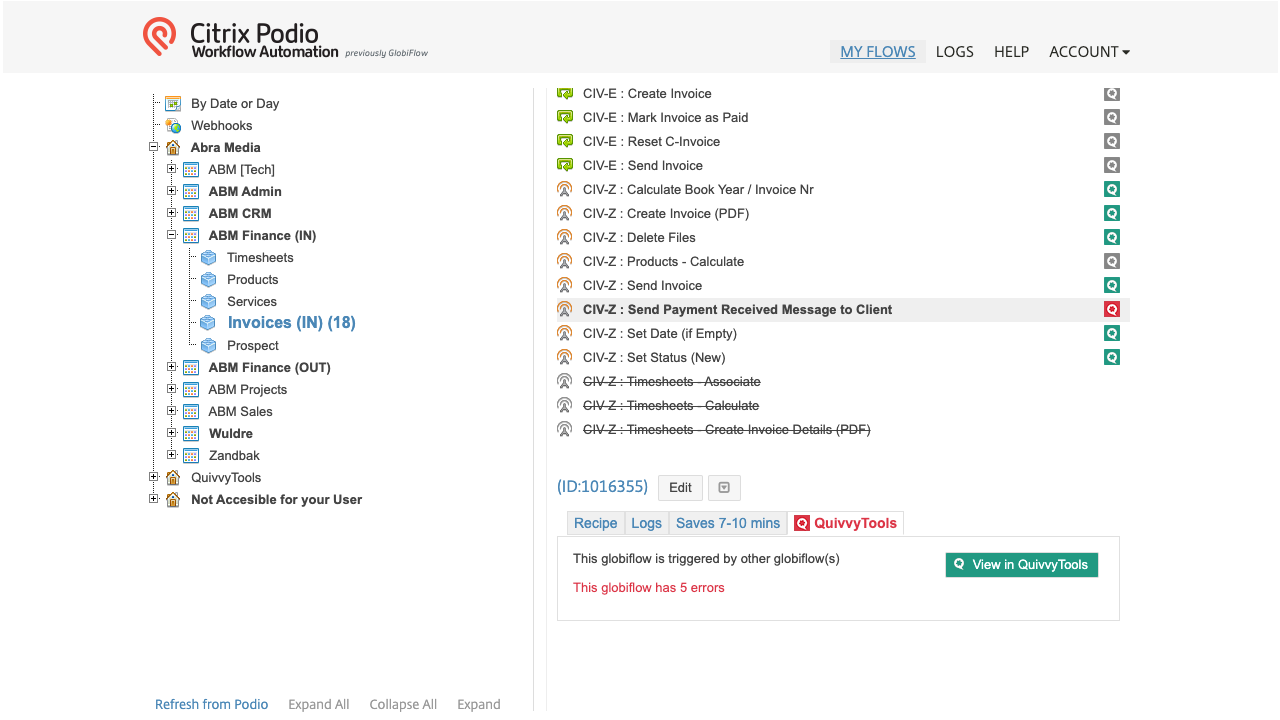Expand the ABM CRM tree node
The image size is (1280, 720).
coord(172,213)
